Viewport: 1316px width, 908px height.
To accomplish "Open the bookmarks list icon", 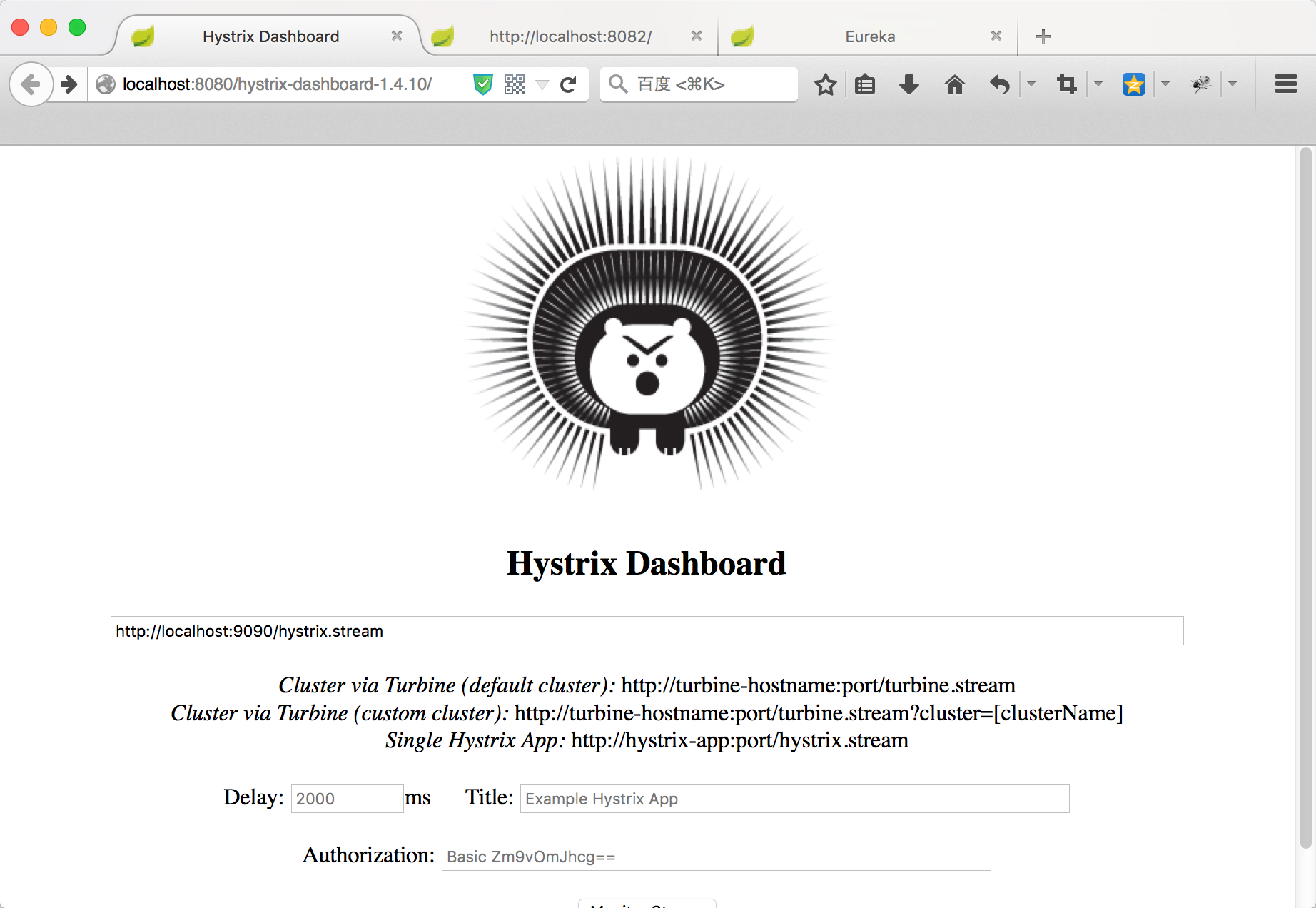I will coord(865,84).
